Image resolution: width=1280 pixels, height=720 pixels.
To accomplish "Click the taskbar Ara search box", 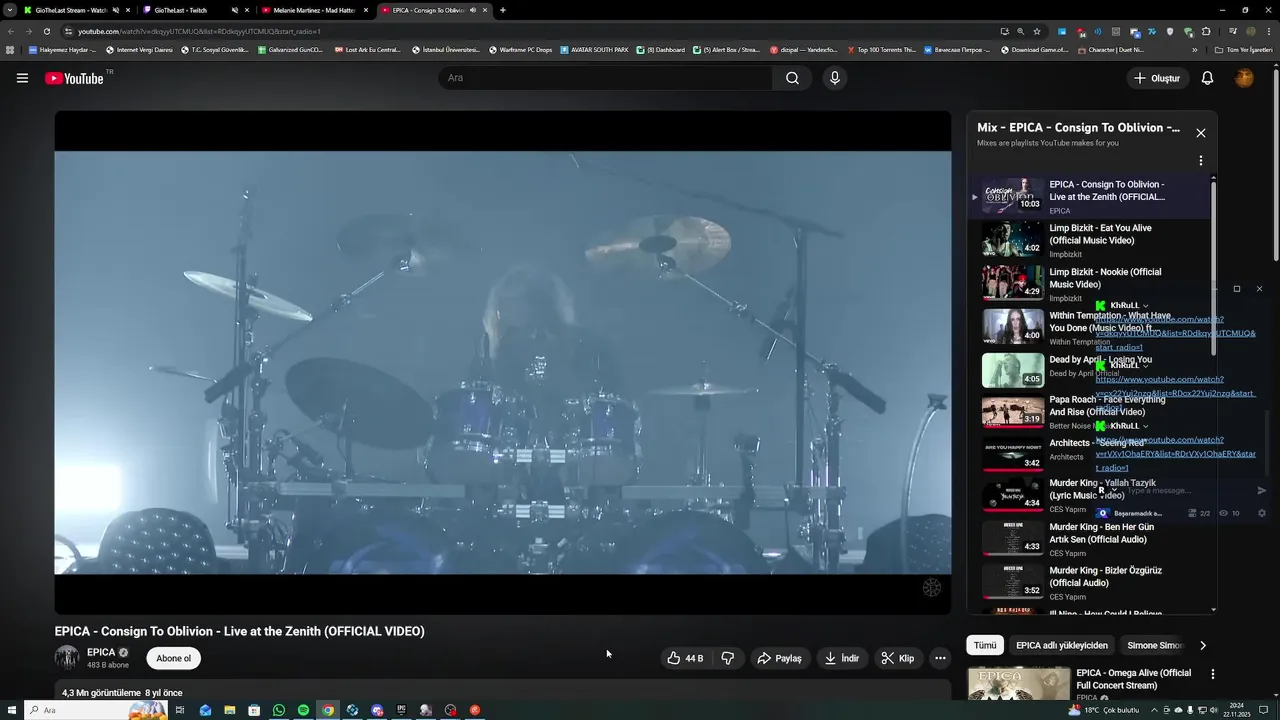I will click(96, 710).
